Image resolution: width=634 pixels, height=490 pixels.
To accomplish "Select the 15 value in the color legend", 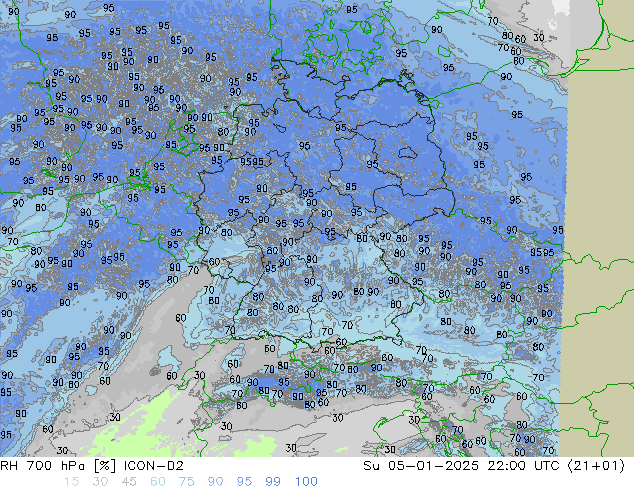I will click(x=71, y=482).
